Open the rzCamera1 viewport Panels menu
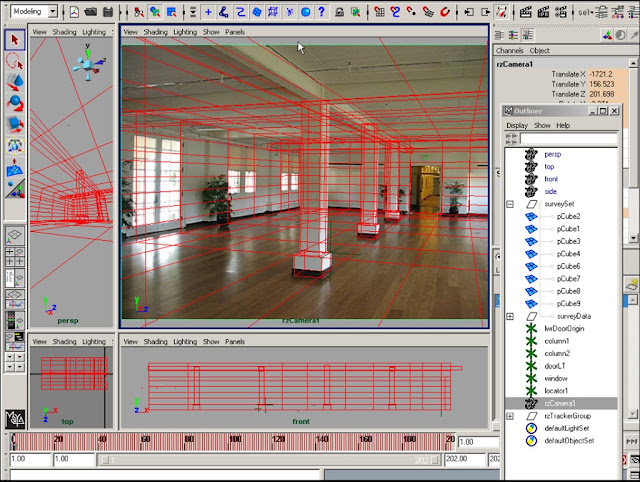 click(235, 32)
